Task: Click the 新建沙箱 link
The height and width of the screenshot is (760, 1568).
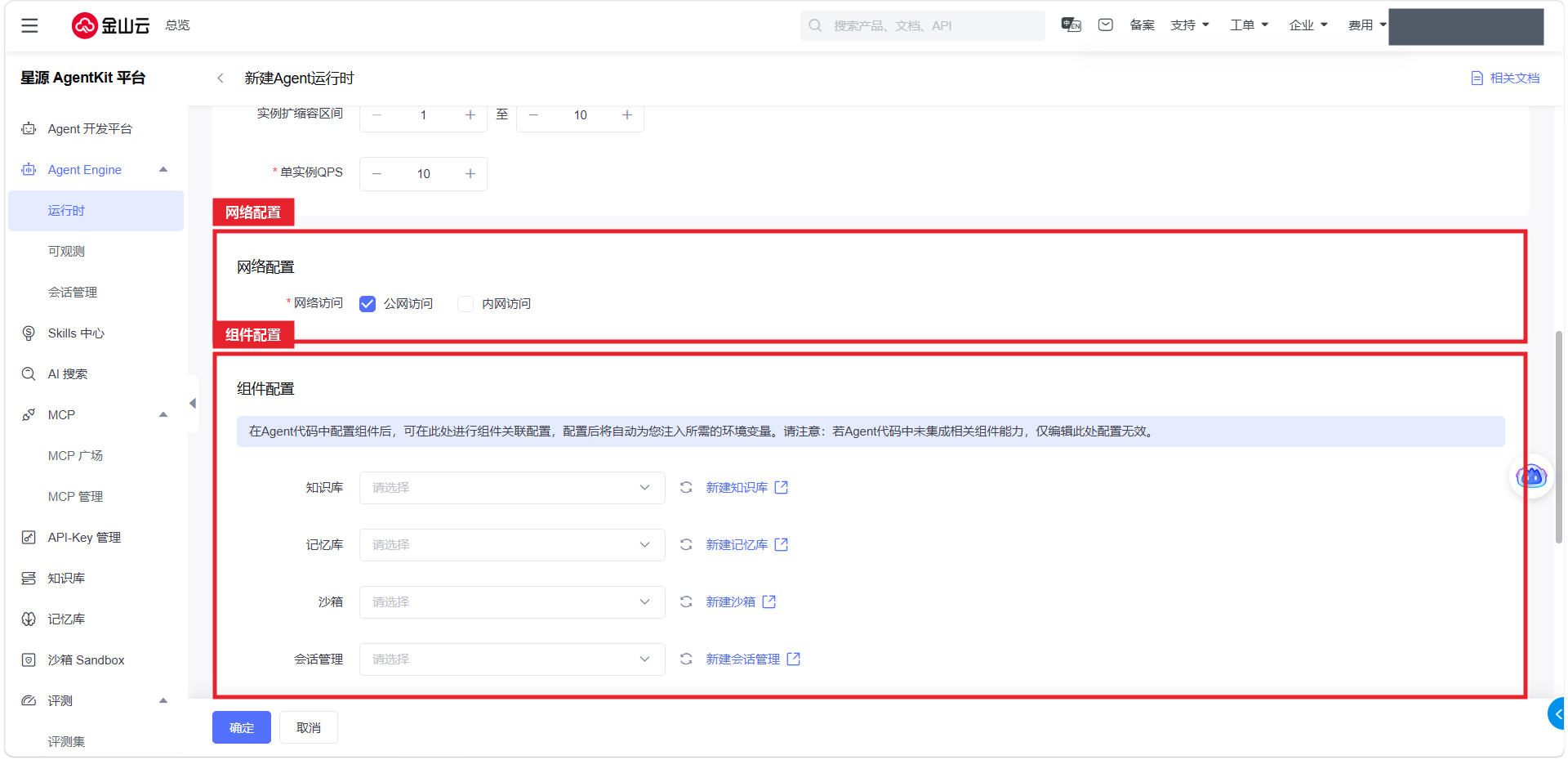Action: 741,602
